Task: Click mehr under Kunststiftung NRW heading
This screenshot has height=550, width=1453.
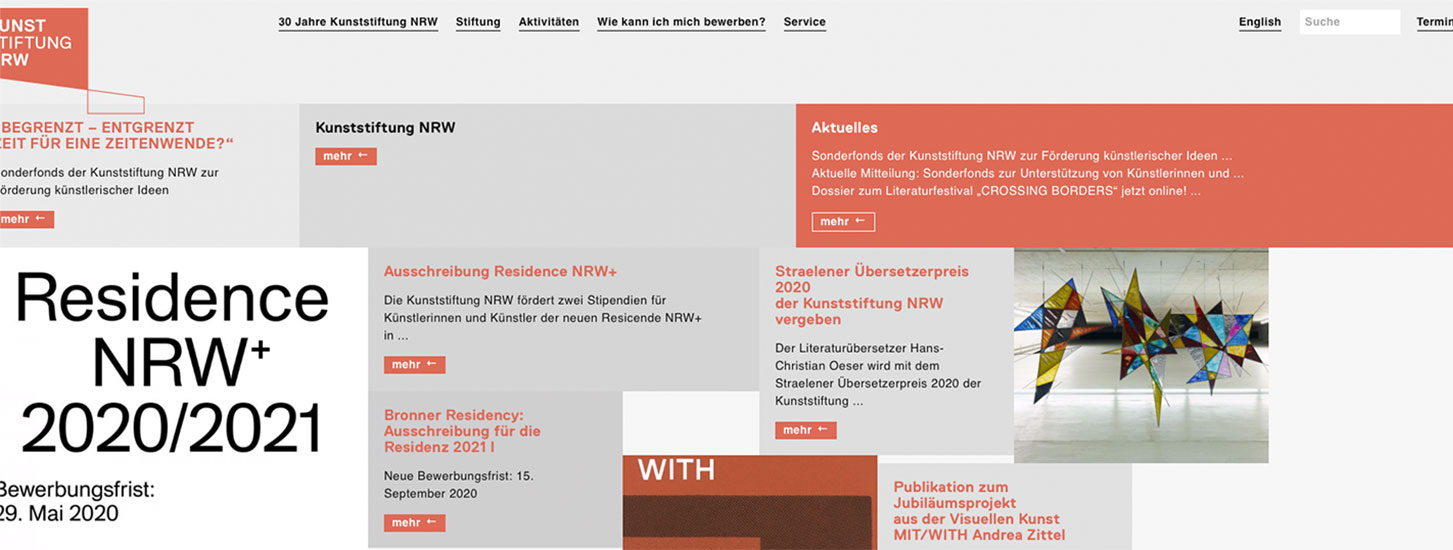Action: [x=346, y=156]
